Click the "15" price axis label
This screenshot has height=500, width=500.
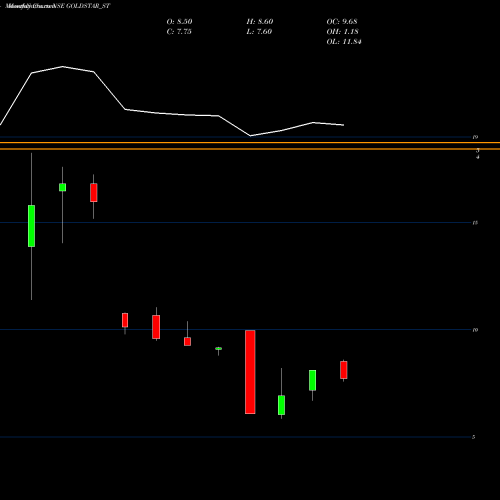point(475,223)
